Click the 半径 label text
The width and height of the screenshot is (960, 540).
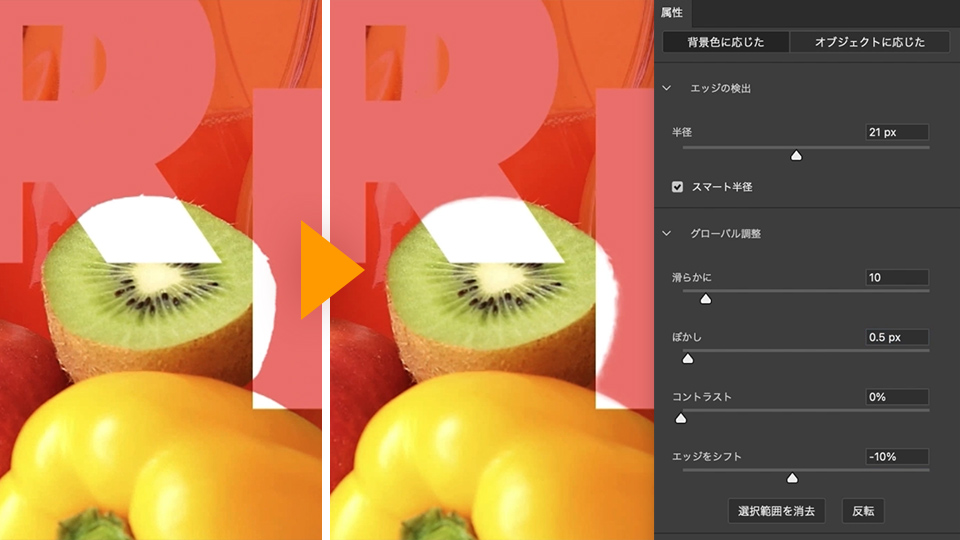click(682, 132)
